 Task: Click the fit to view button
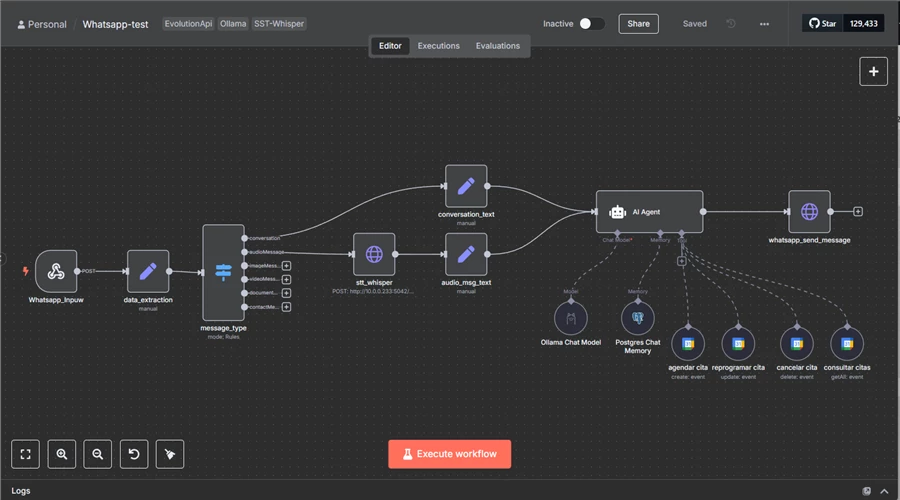point(26,454)
